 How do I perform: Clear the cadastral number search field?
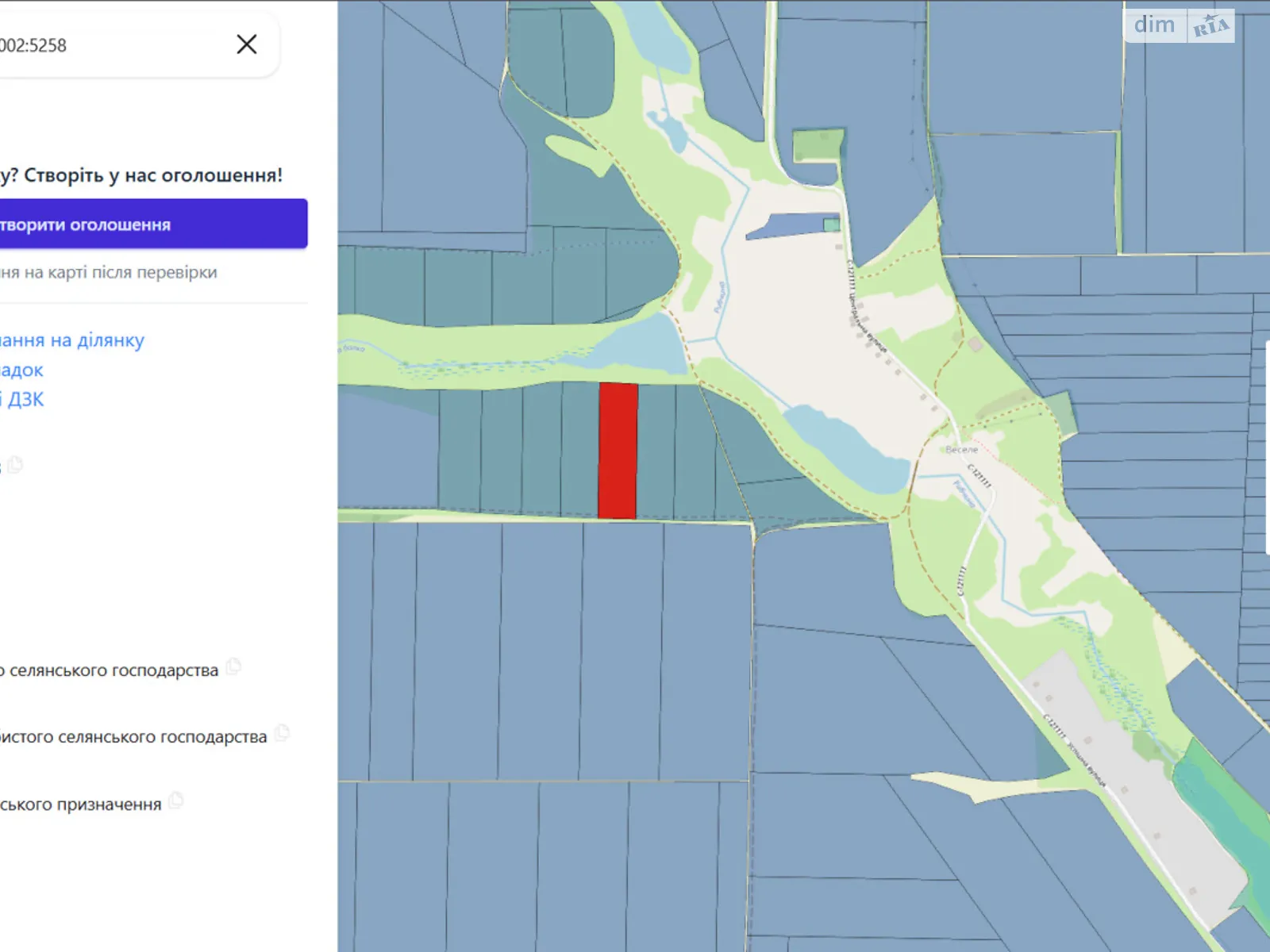247,44
